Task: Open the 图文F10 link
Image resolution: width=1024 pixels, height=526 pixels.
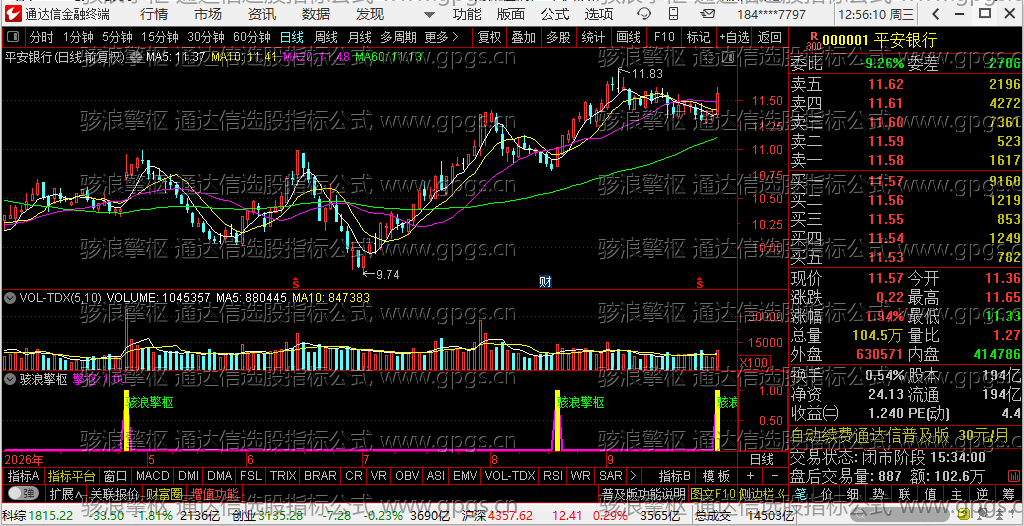Action: point(713,493)
